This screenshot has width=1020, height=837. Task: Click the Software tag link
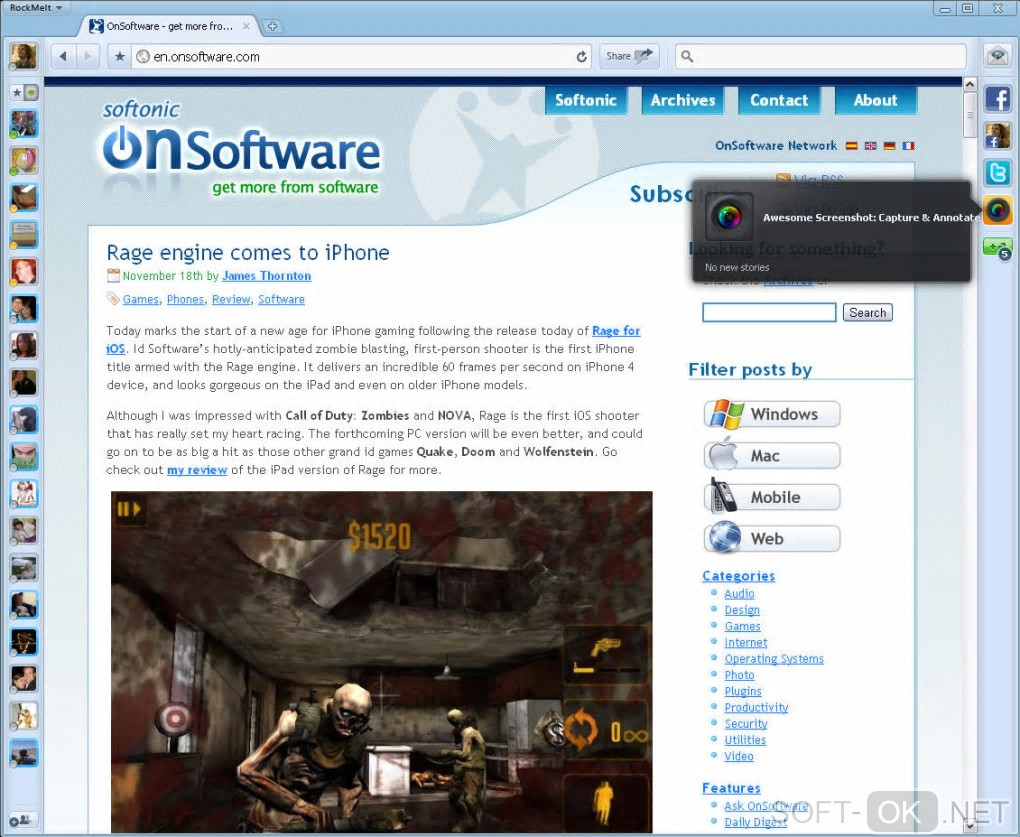tap(281, 299)
